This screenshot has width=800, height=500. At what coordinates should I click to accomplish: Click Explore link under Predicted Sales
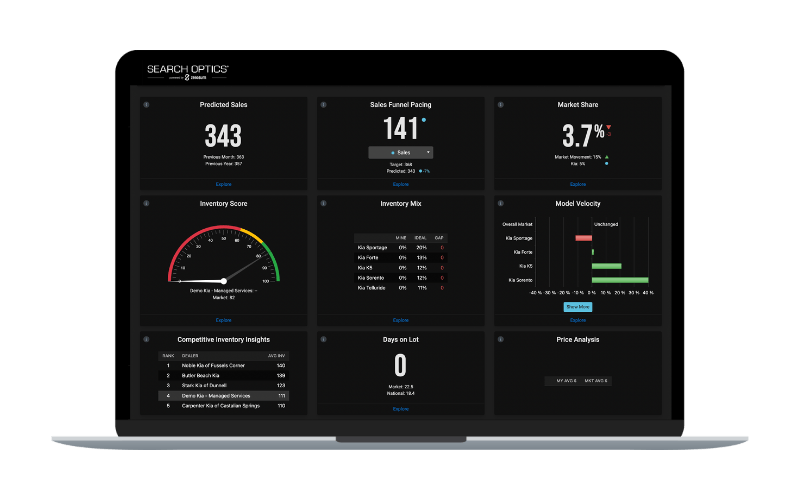tap(223, 184)
